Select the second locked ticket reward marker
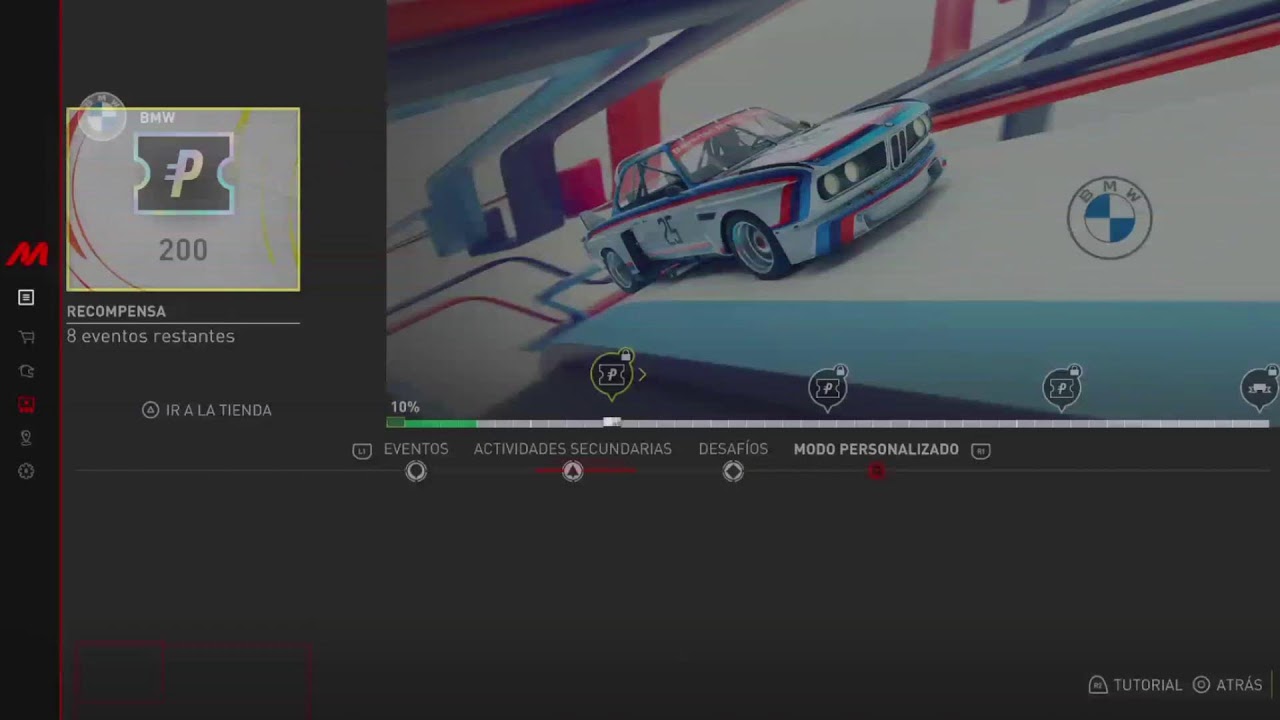Screen dimensions: 1280x720 pos(827,387)
